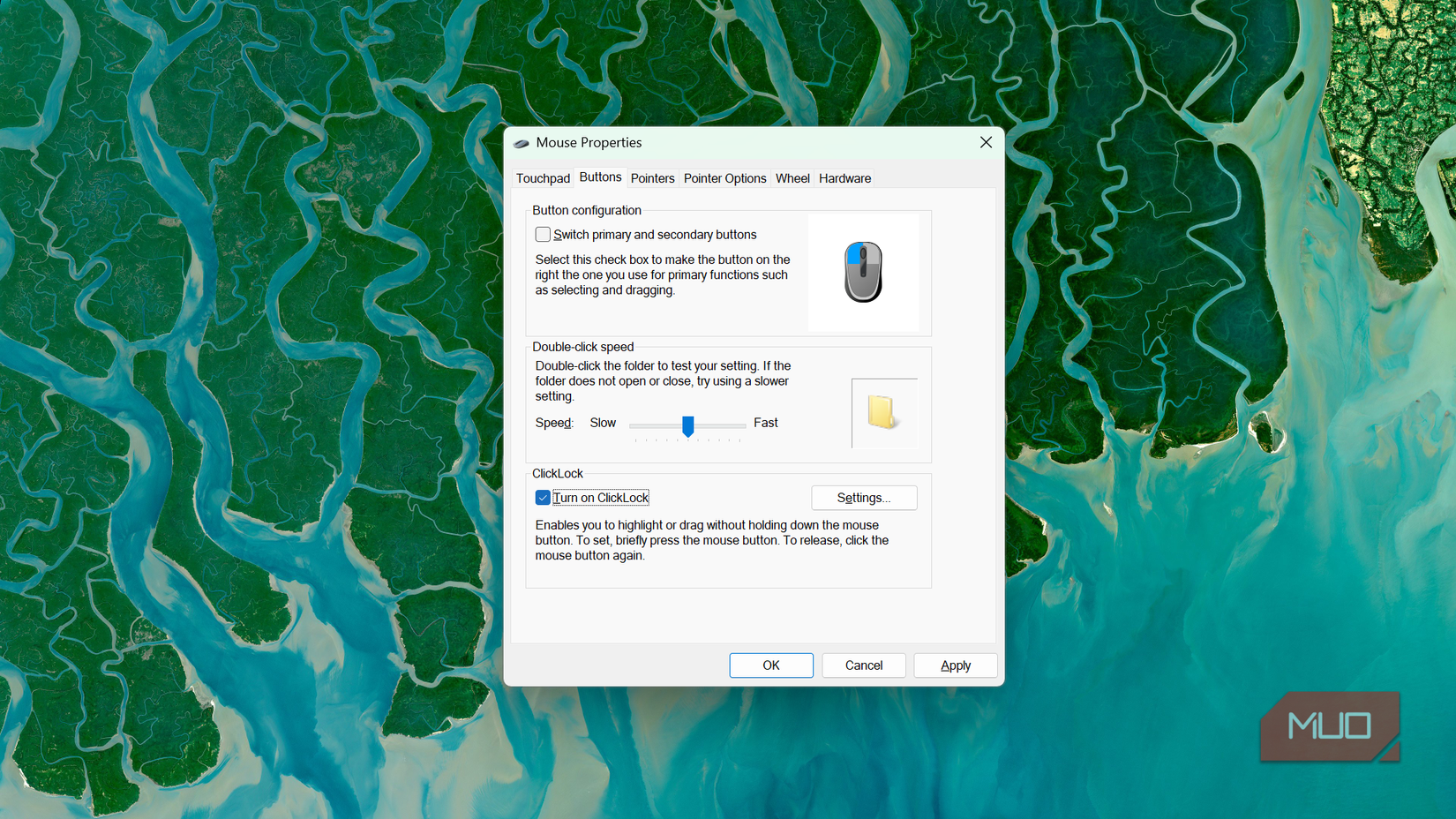Screen dimensions: 1456x819
Task: Click the 'Turn on ClickLock' label text
Action: click(601, 498)
